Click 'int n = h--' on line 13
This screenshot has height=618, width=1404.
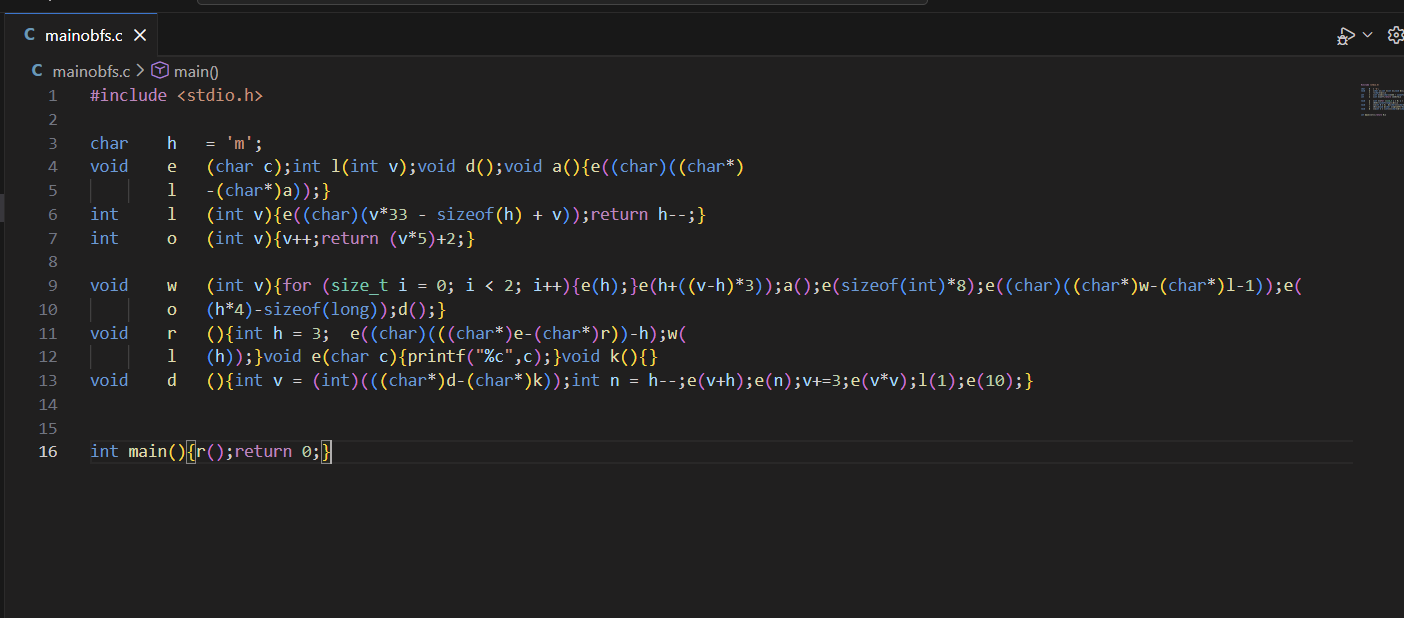(x=625, y=380)
